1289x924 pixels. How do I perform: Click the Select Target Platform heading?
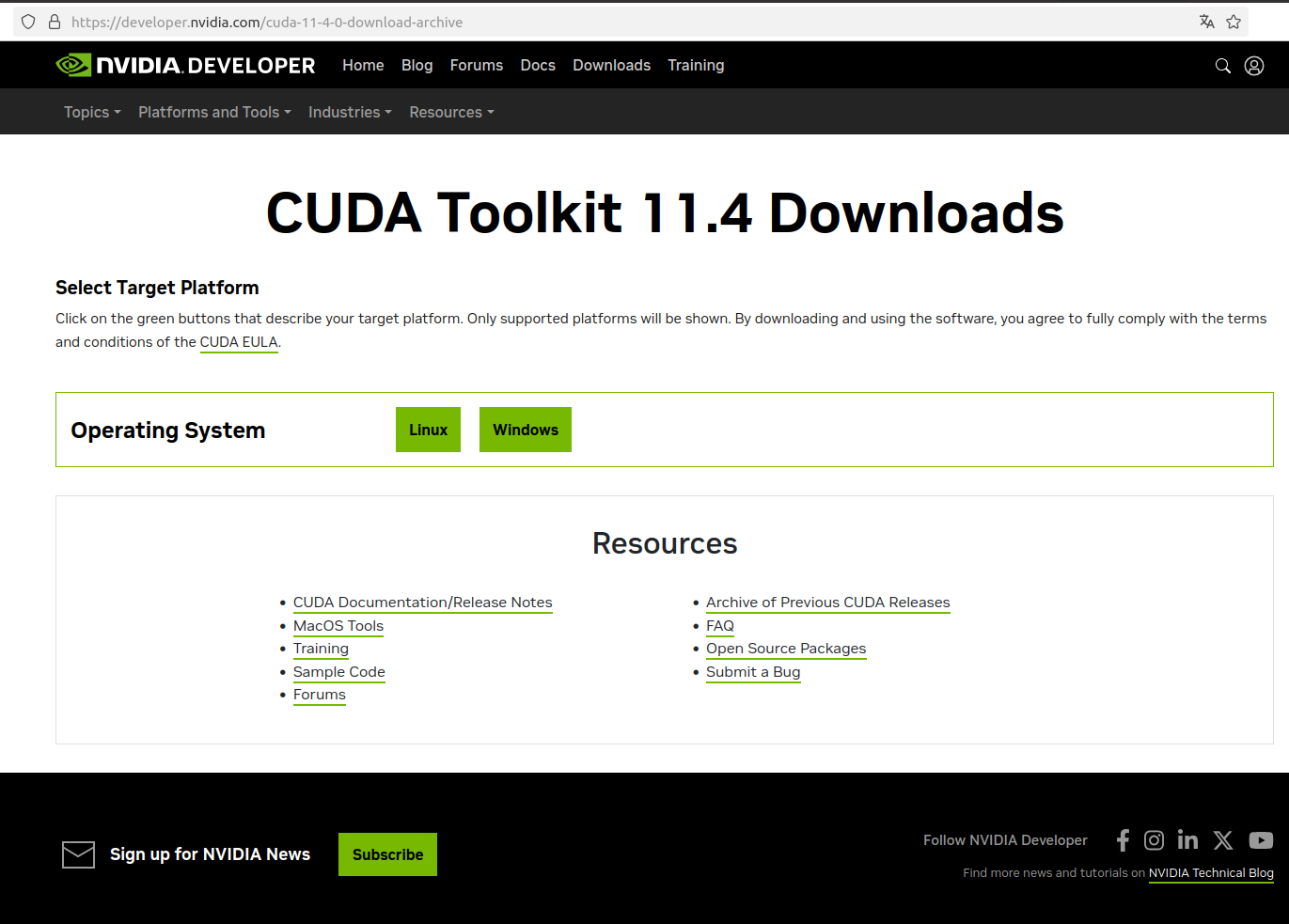(157, 288)
